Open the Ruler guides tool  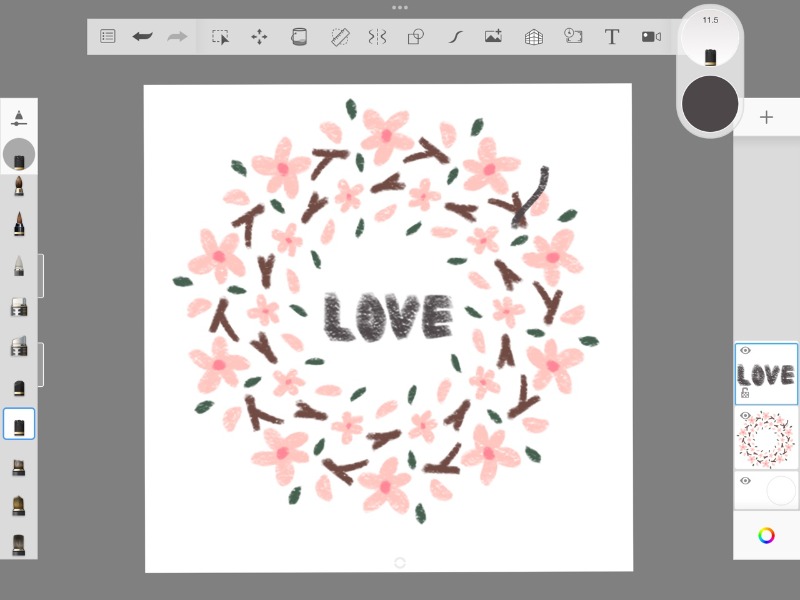click(x=339, y=36)
